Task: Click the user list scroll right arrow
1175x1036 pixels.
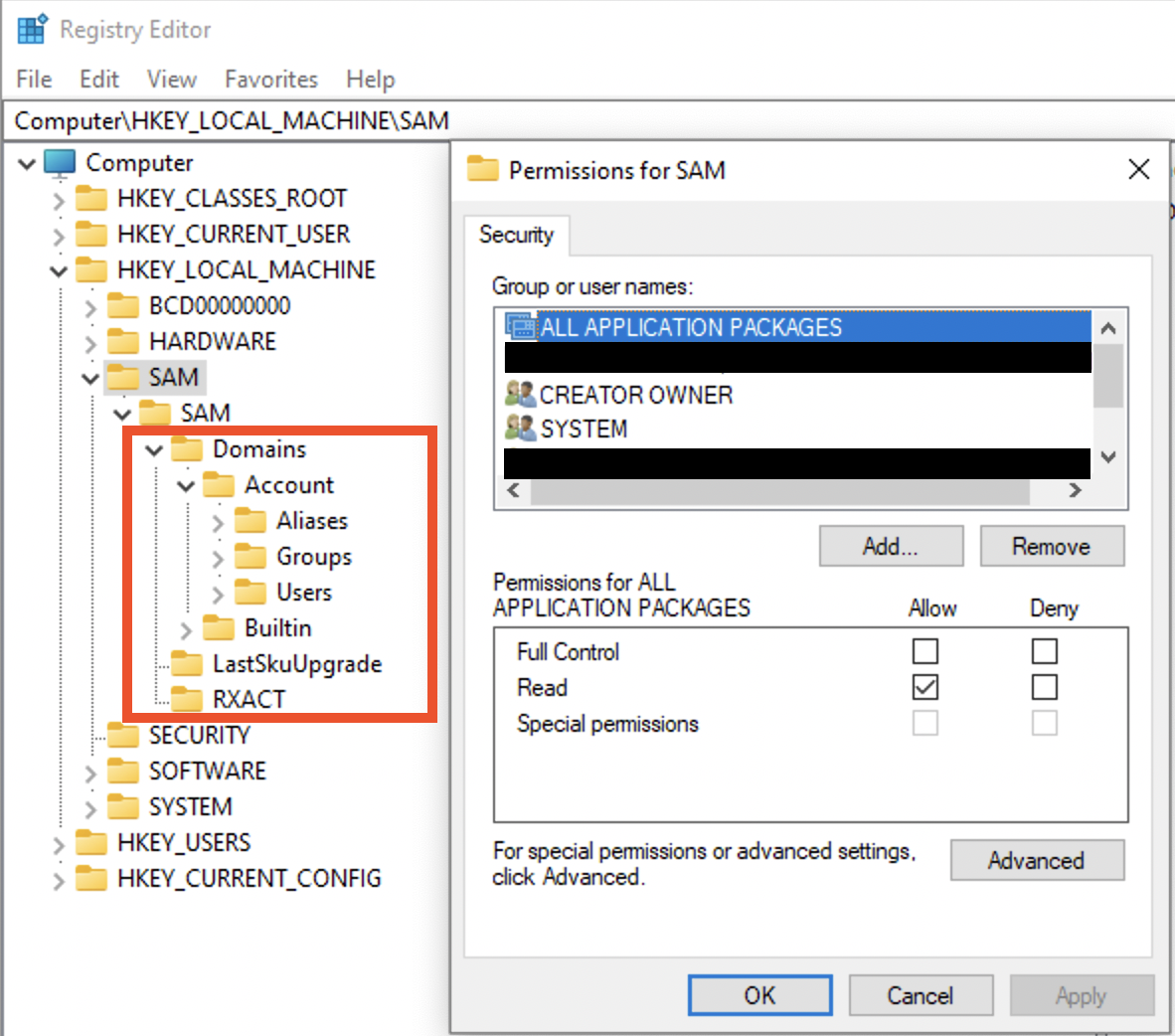Action: (x=1075, y=490)
